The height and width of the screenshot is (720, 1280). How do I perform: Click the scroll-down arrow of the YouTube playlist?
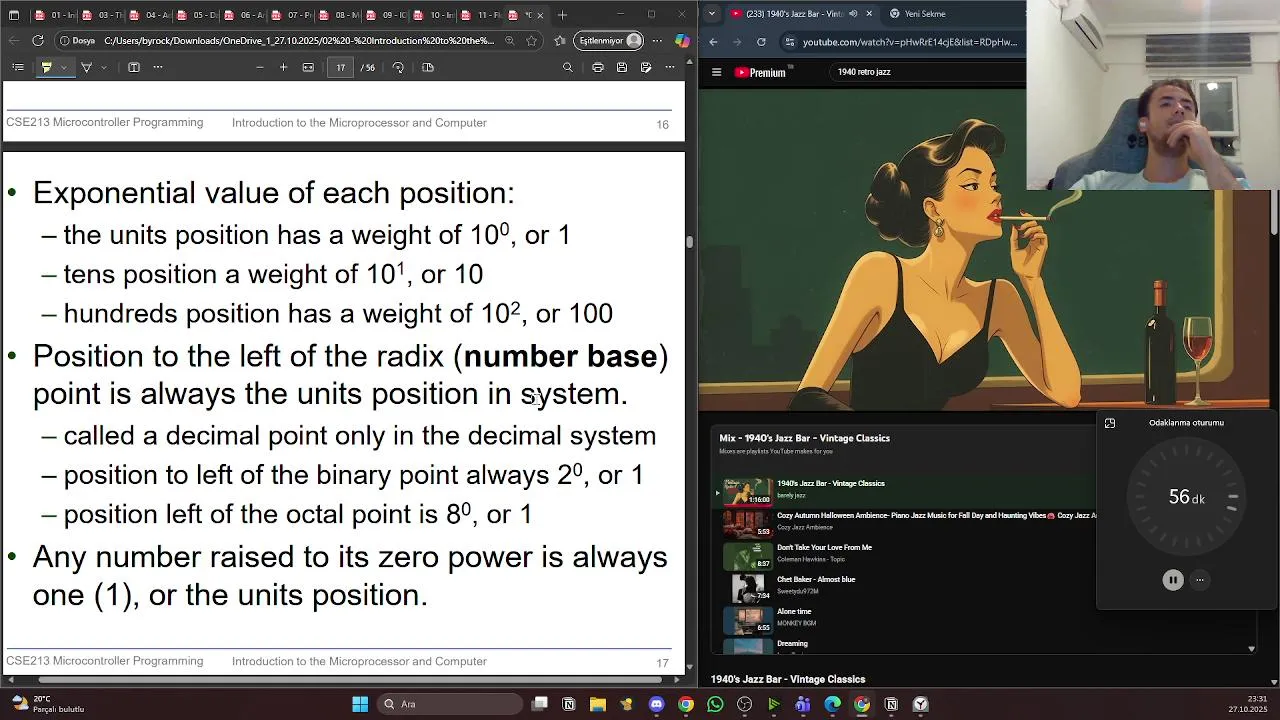point(1251,649)
